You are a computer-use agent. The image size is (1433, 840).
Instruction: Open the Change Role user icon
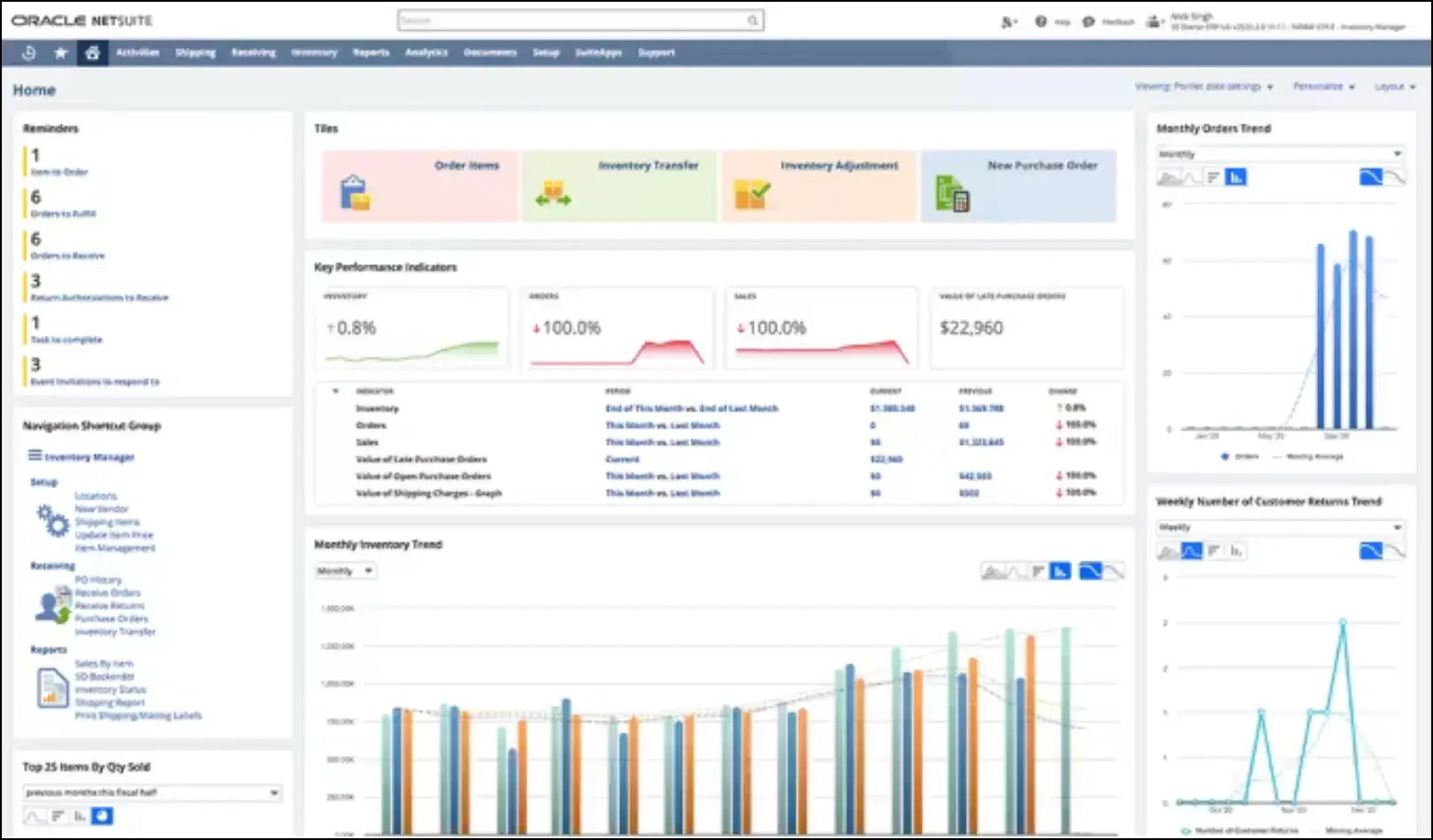tap(1153, 21)
